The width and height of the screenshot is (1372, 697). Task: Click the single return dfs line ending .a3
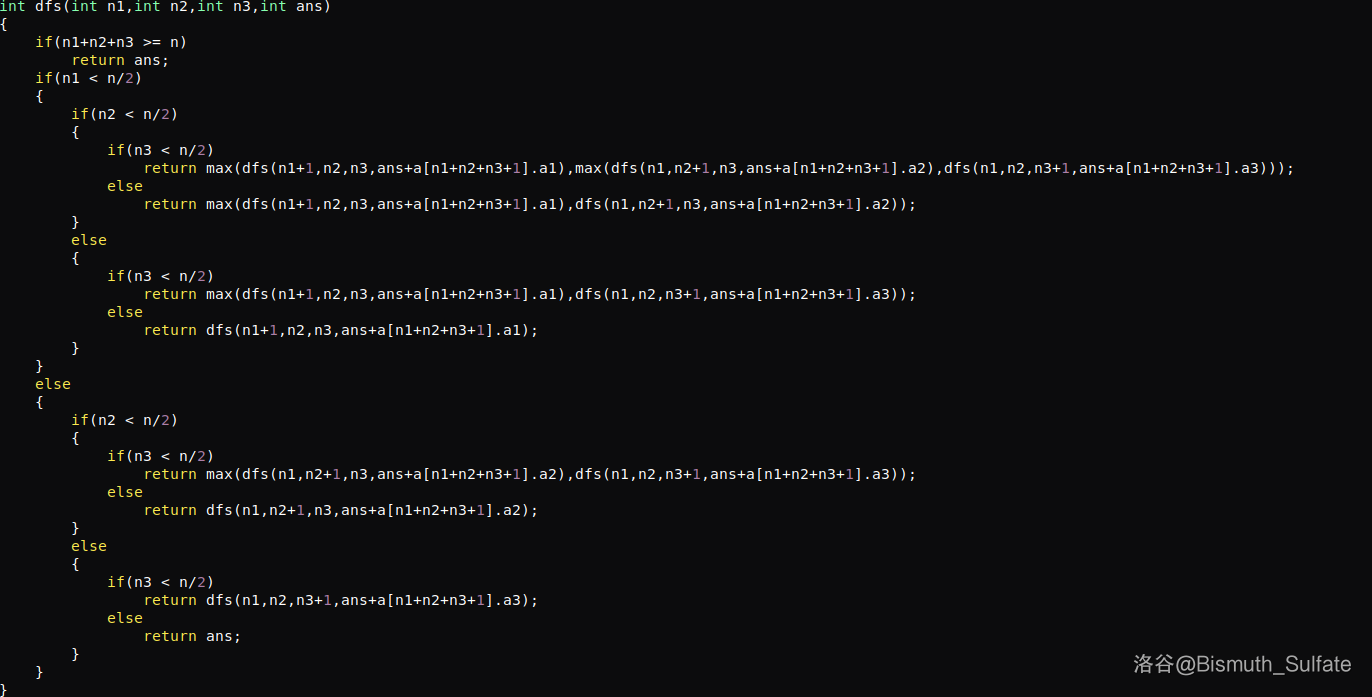click(341, 600)
